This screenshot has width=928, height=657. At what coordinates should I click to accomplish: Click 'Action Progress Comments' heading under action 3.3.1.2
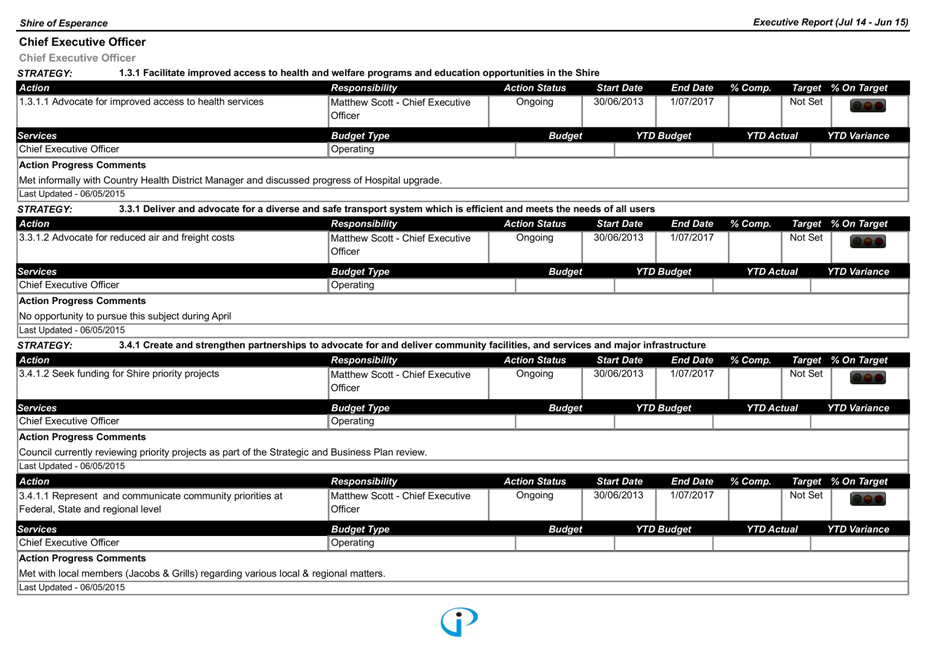82,301
